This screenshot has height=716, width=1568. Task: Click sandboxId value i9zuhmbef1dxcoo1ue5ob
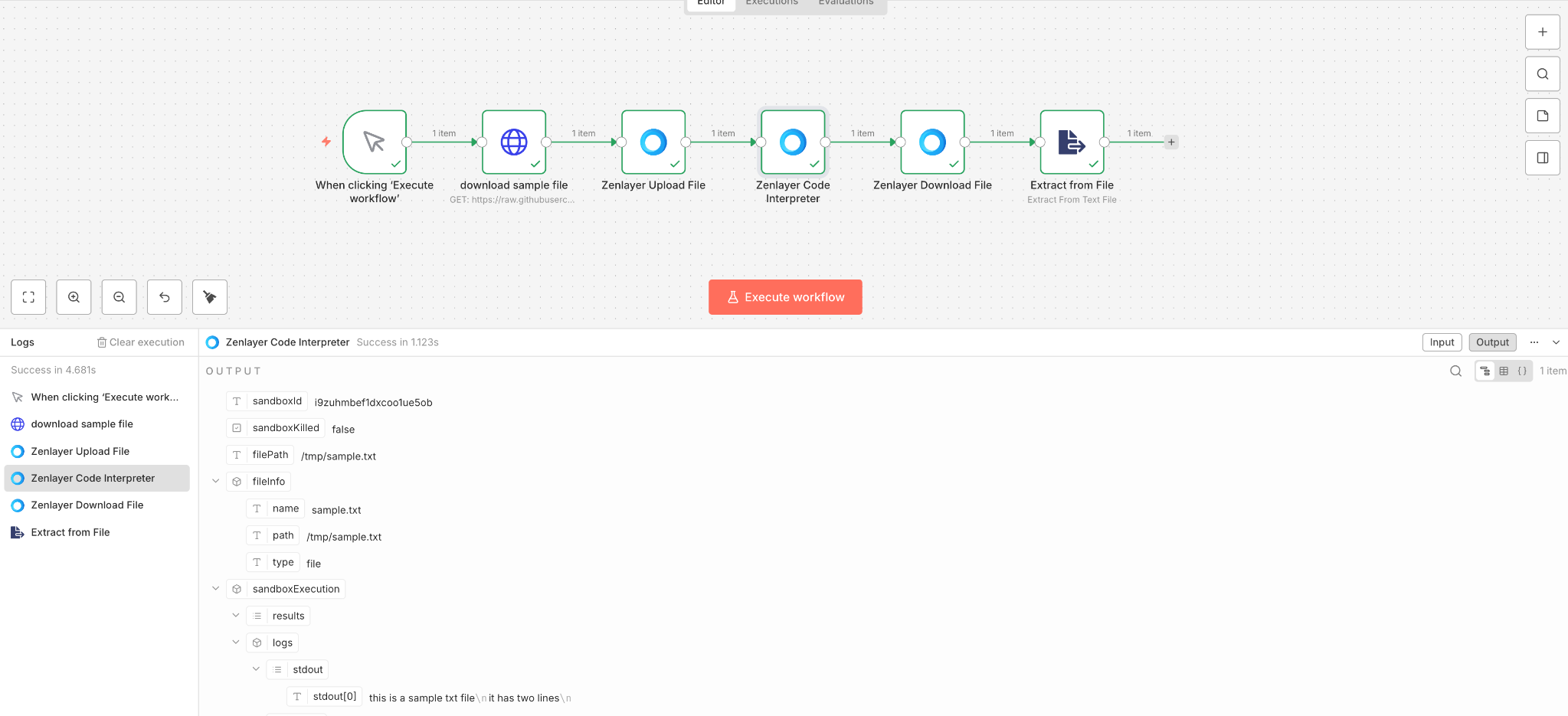coord(374,403)
